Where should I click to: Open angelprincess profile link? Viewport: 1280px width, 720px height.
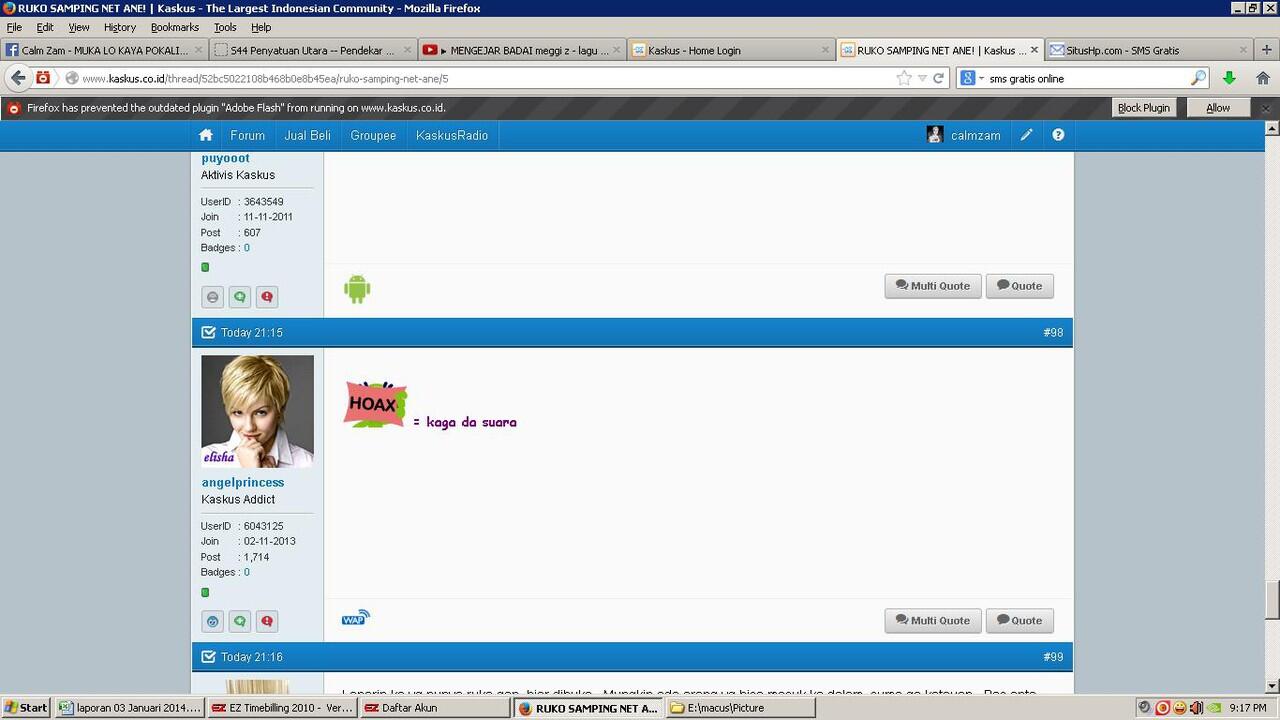point(243,482)
